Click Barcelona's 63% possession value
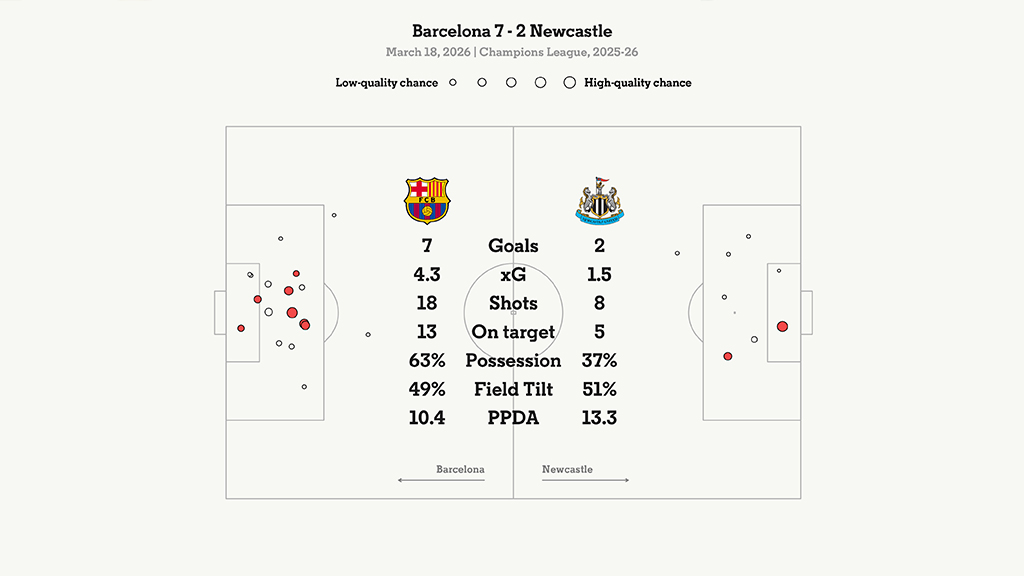This screenshot has height=576, width=1024. pyautogui.click(x=427, y=361)
